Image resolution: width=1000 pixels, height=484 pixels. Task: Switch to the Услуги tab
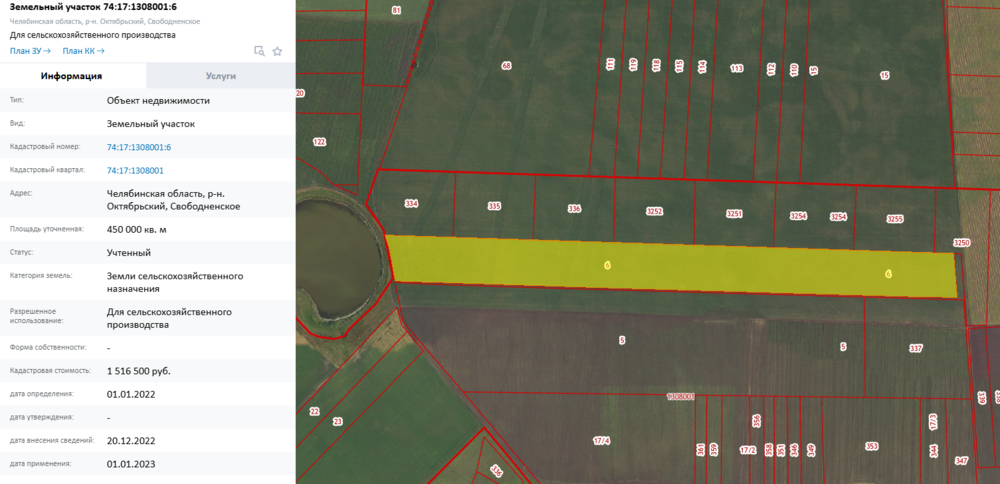point(221,76)
